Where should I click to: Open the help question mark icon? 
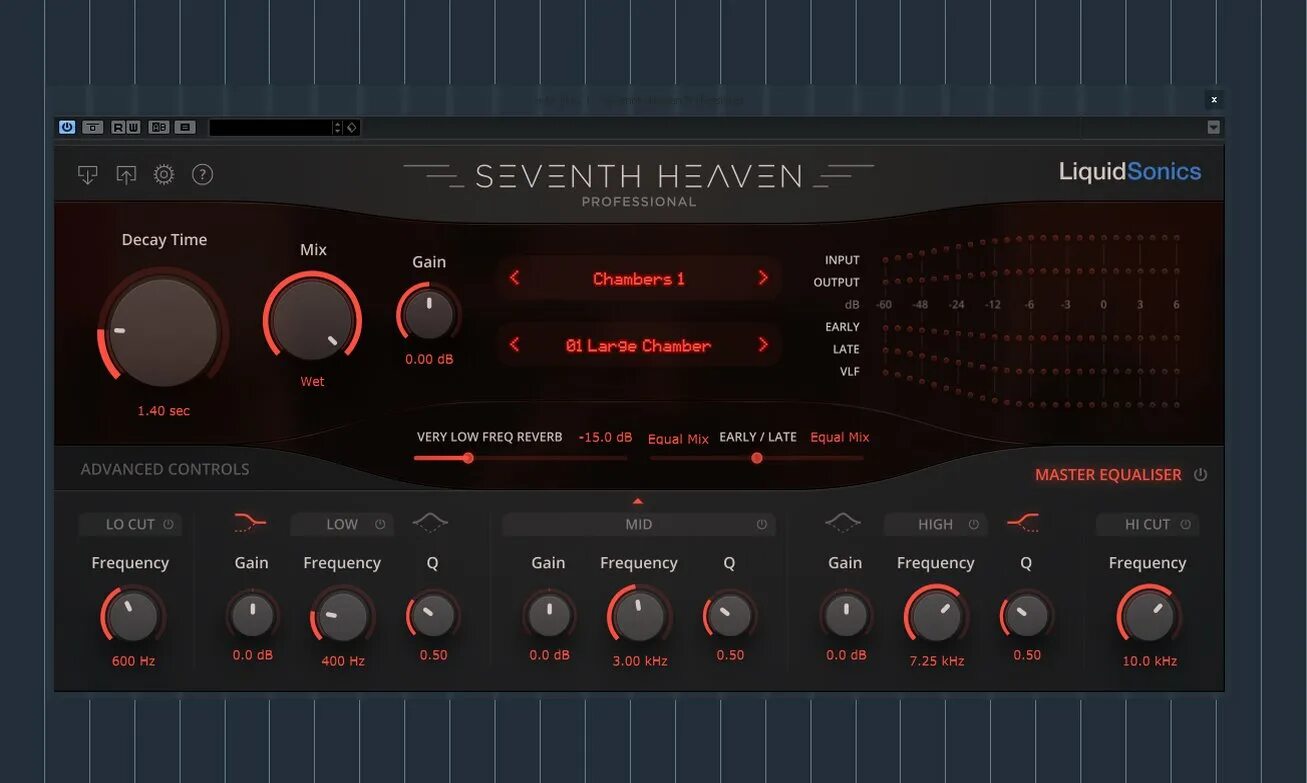pyautogui.click(x=202, y=174)
